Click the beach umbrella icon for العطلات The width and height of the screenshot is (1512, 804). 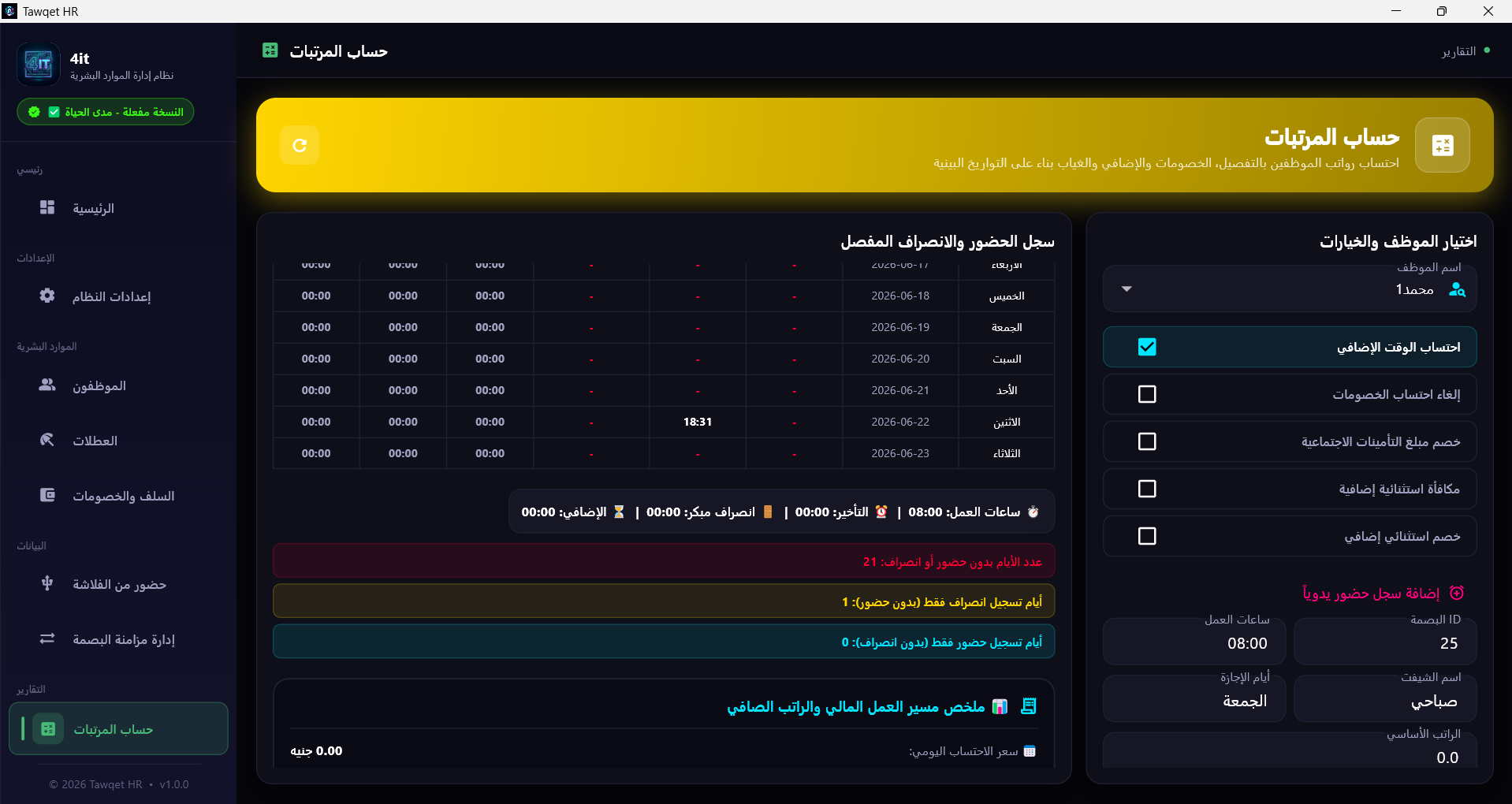pyautogui.click(x=47, y=440)
